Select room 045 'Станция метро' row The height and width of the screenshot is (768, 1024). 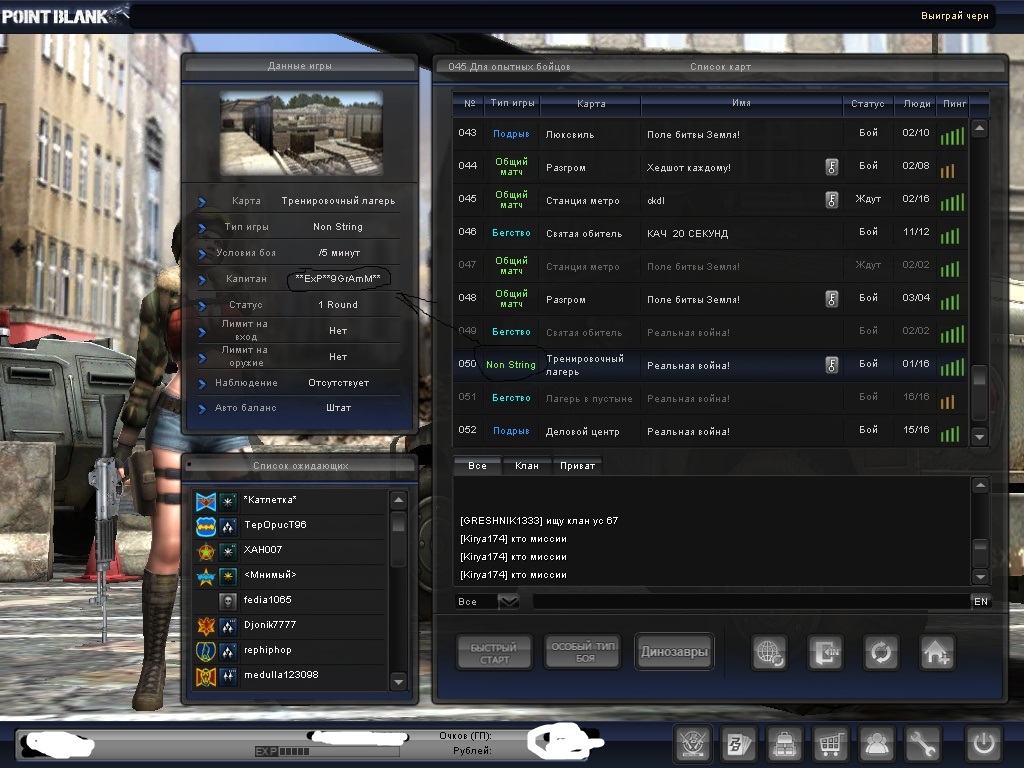coord(700,200)
